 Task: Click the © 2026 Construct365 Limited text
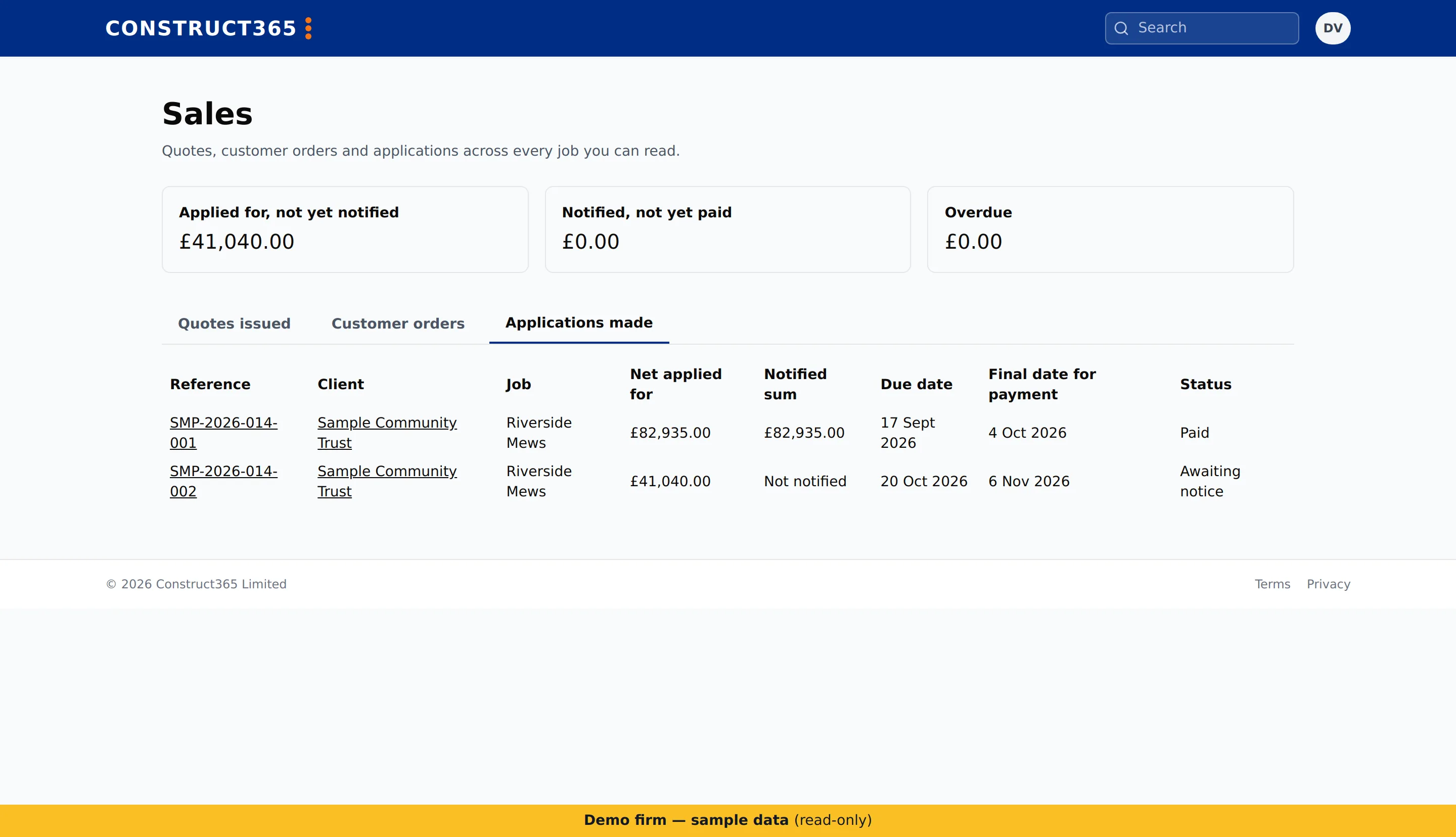click(x=196, y=584)
